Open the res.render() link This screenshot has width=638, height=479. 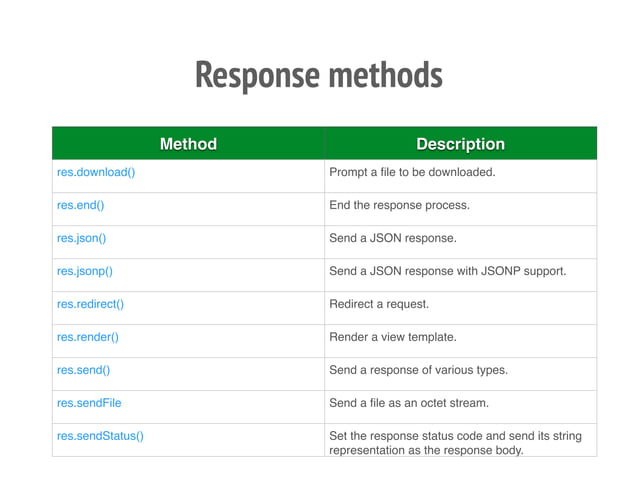(x=88, y=337)
